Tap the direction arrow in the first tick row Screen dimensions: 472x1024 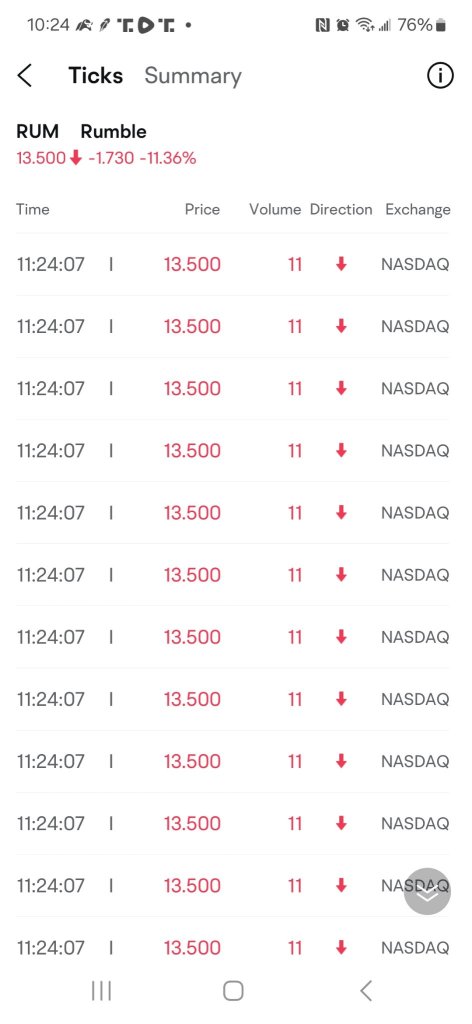click(x=341, y=264)
